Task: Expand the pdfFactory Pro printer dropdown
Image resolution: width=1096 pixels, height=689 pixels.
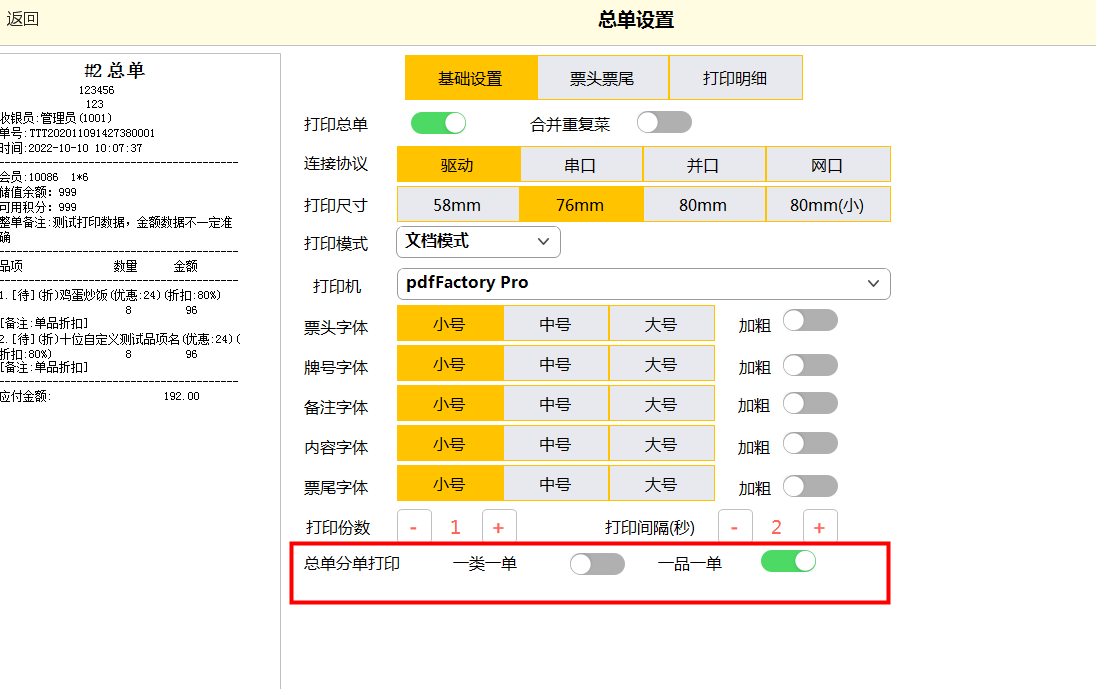Action: click(643, 284)
